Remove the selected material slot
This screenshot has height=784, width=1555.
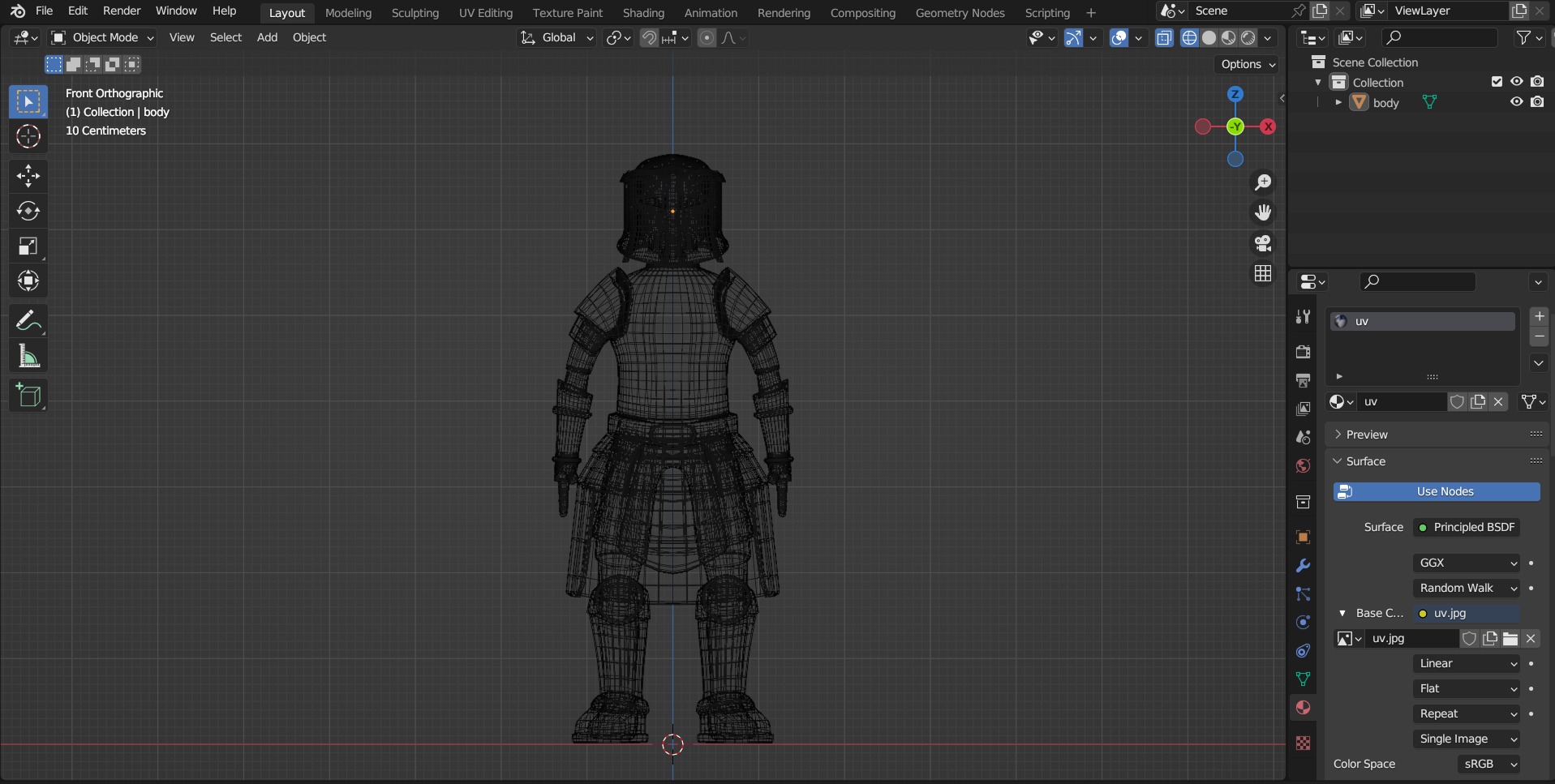tap(1539, 336)
